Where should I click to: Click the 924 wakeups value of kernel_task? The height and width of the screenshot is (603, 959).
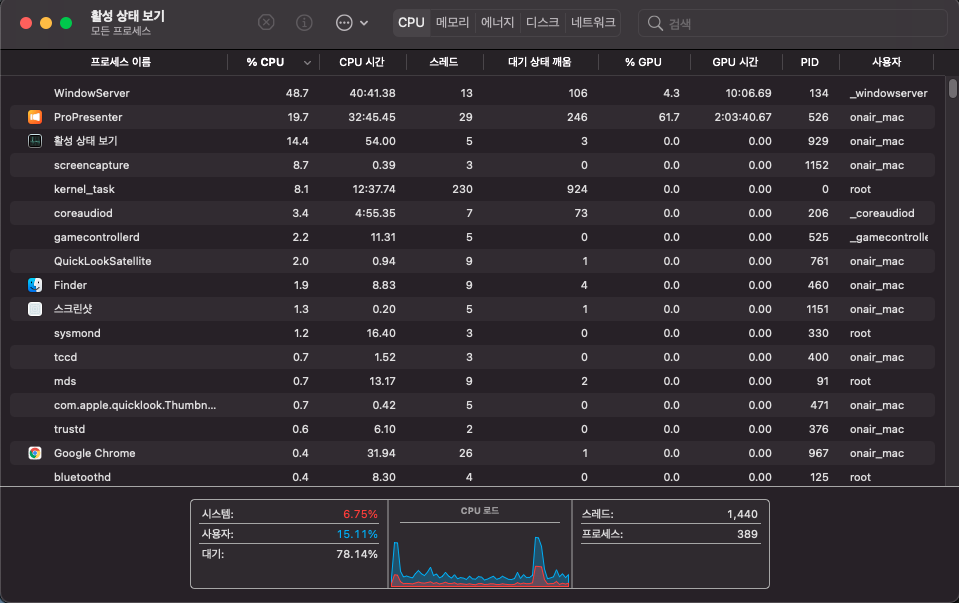577,189
